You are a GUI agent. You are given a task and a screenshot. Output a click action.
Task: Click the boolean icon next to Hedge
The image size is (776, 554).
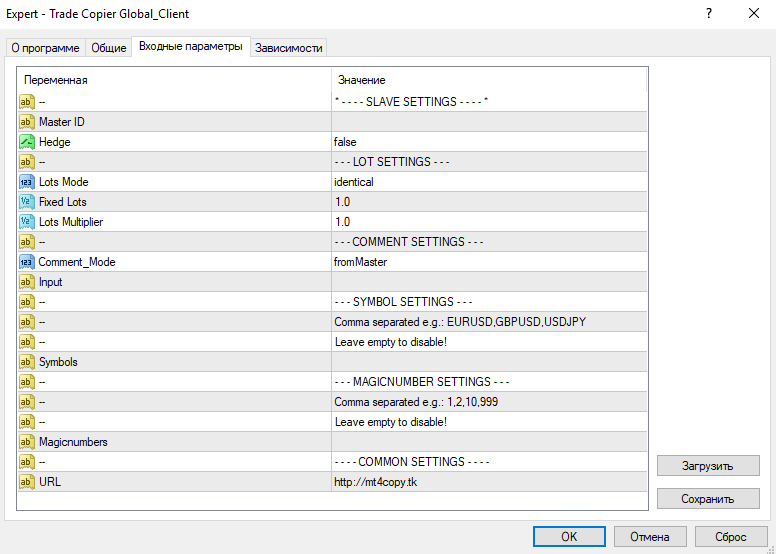[x=27, y=142]
